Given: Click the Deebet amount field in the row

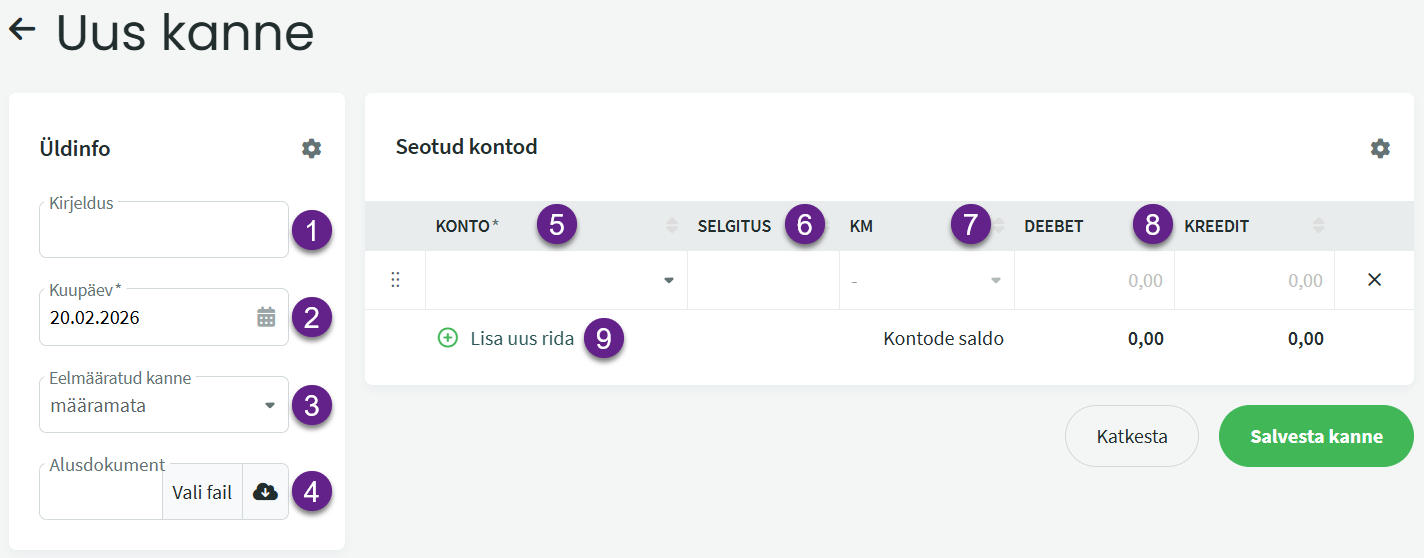Looking at the screenshot, I should (x=1094, y=281).
